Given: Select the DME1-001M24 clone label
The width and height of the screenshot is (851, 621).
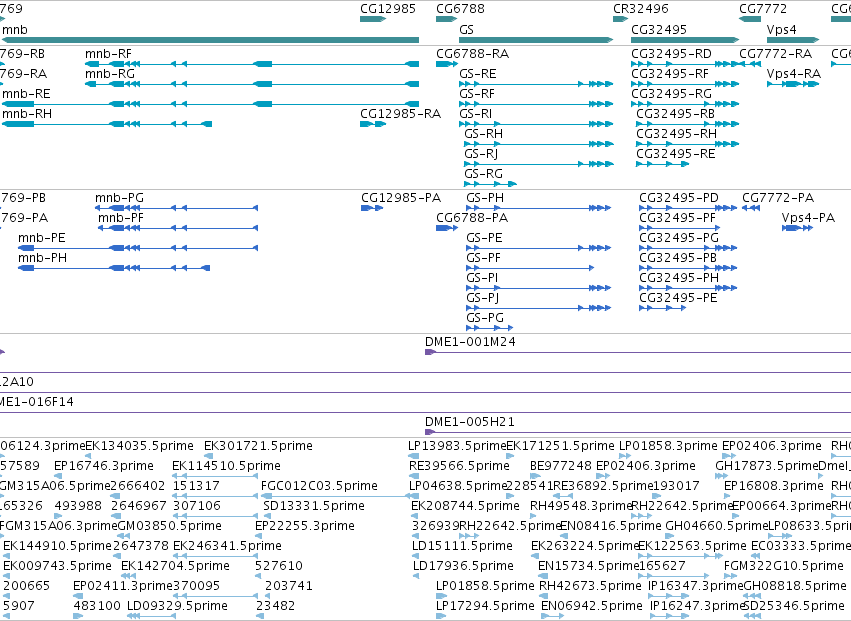Looking at the screenshot, I should point(470,342).
